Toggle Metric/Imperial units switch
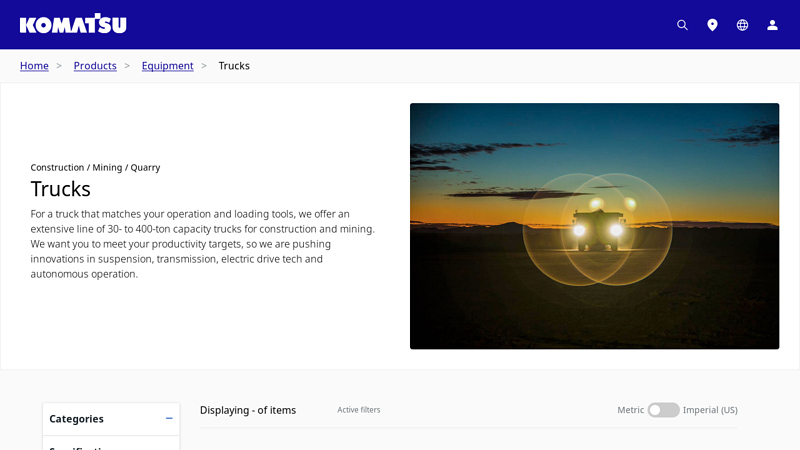This screenshot has height=450, width=800. click(x=663, y=410)
